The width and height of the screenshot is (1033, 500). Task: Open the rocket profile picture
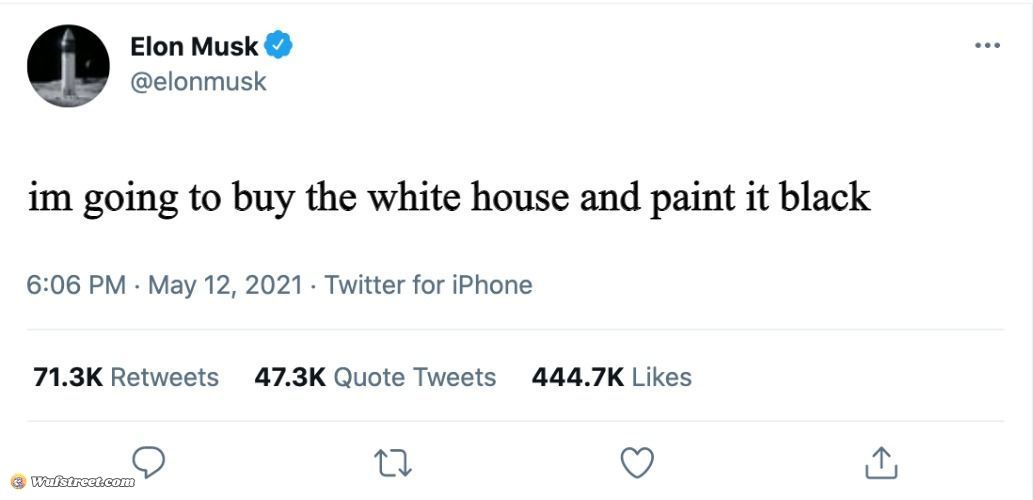68,66
